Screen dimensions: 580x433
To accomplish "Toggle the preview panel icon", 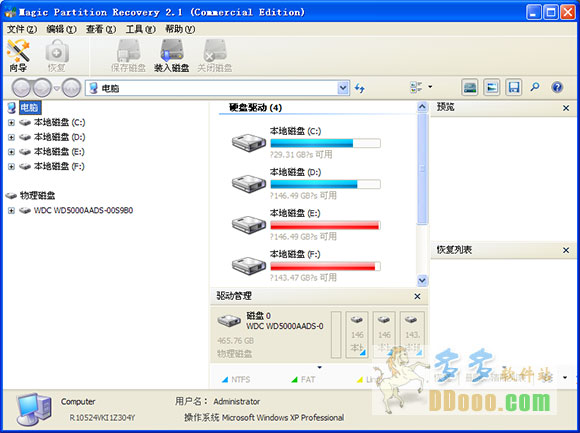I will click(x=492, y=88).
